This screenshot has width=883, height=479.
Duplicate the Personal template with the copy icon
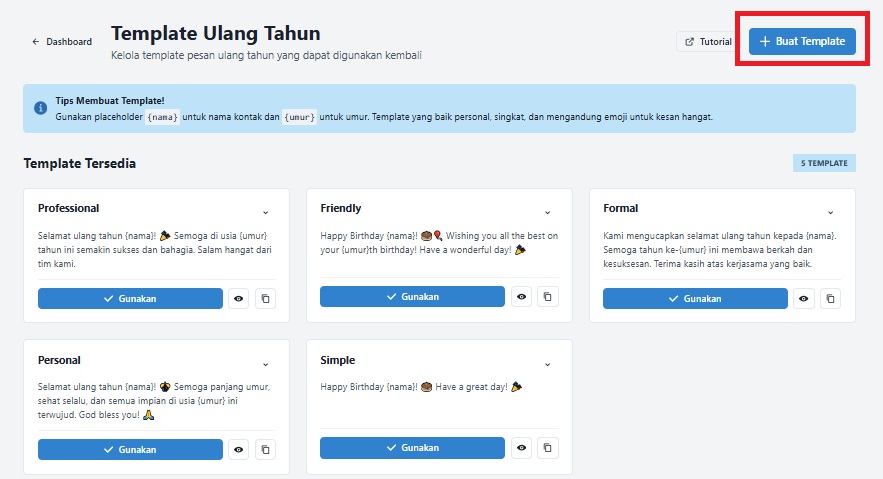[265, 449]
